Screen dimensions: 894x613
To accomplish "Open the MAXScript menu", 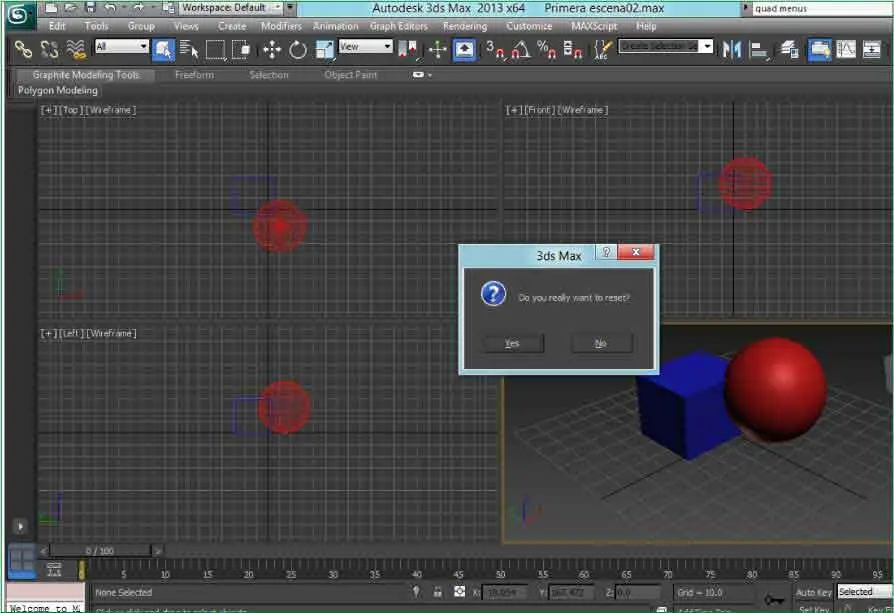I will [594, 26].
